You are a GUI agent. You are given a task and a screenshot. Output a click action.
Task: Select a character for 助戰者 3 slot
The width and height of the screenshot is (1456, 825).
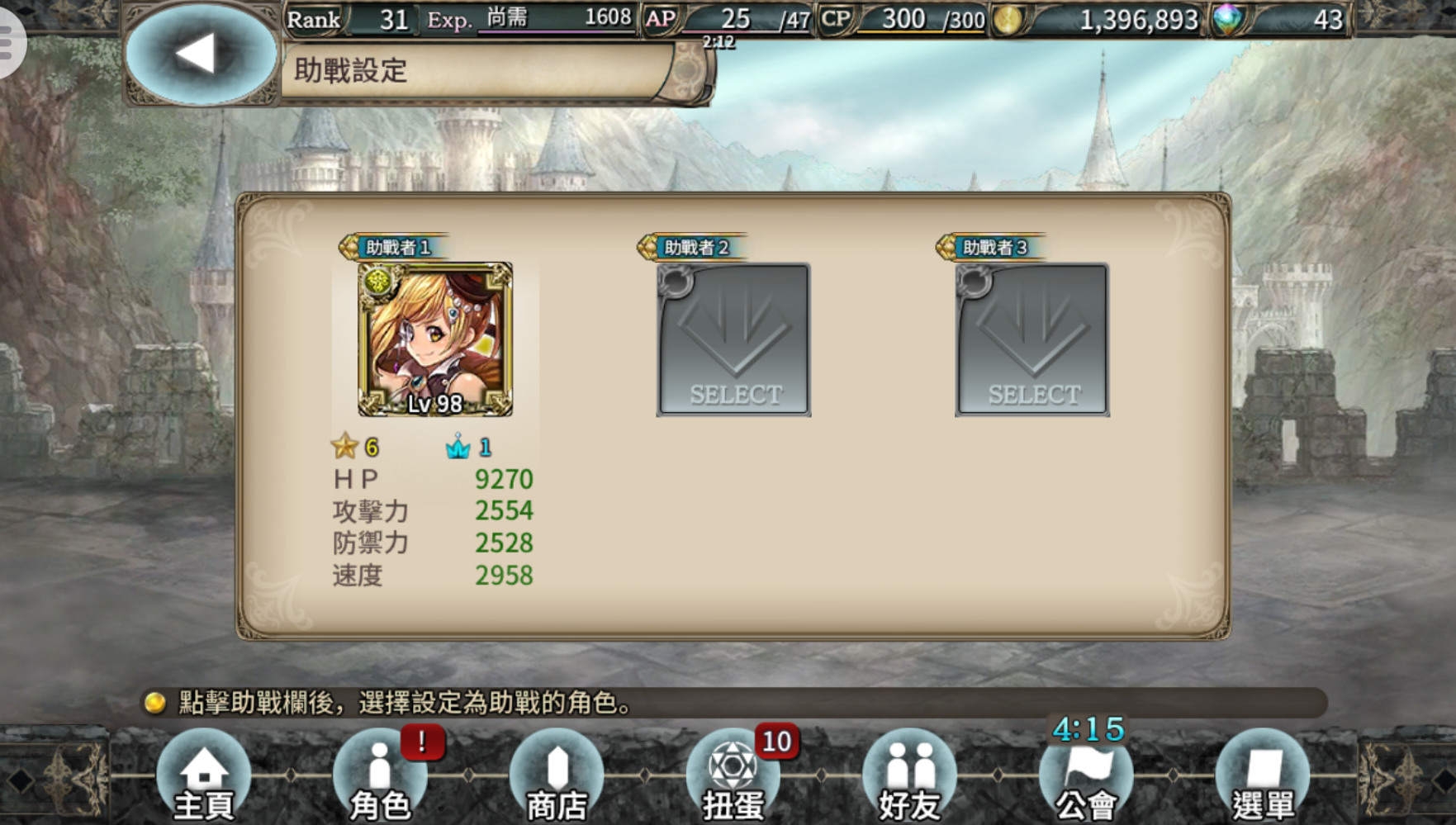(x=1032, y=339)
